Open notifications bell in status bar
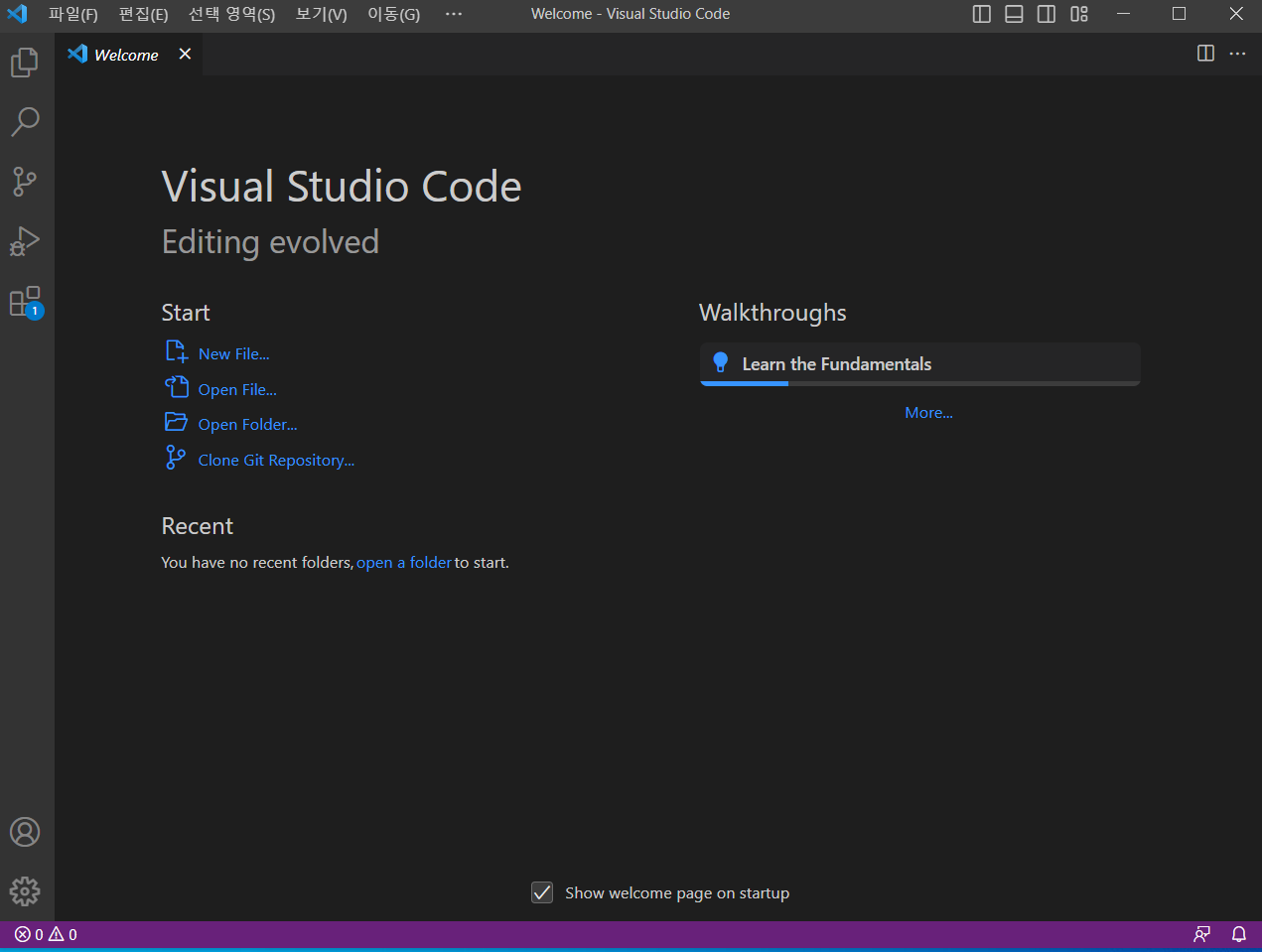 (1239, 934)
